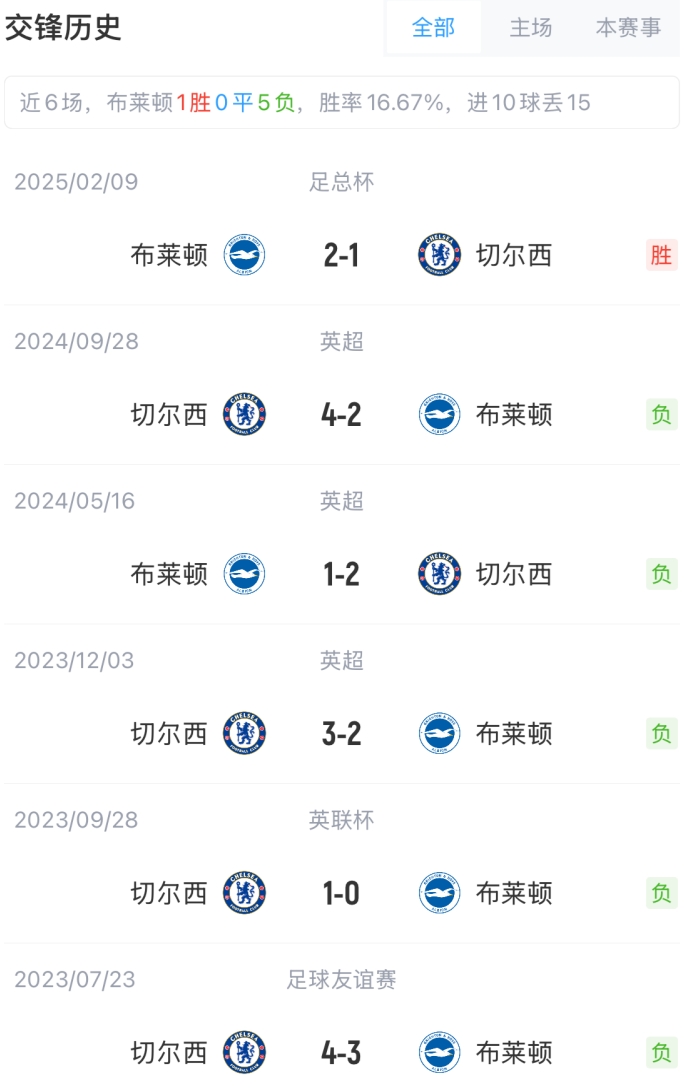Viewport: 684px width, 1089px height.
Task: Tap Chelsea crest in 2025/02/09 match
Action: coord(440,256)
